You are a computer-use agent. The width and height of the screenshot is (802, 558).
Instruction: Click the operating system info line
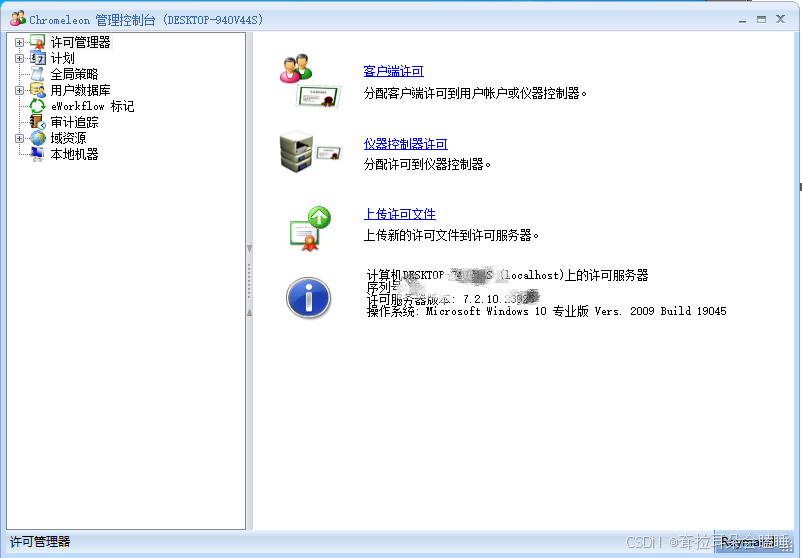pos(546,311)
